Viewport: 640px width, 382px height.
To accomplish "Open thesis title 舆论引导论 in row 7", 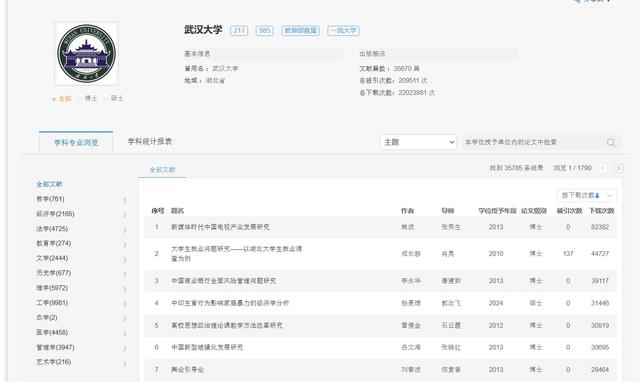I will click(187, 370).
